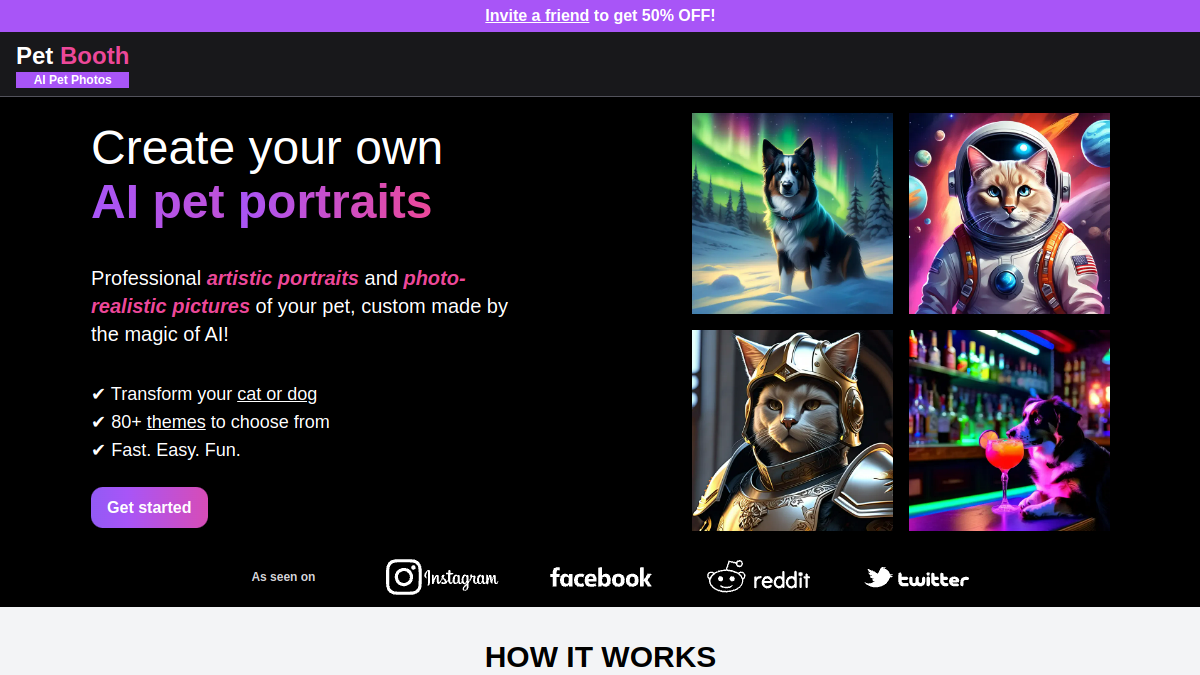Click the Reddit logo
The height and width of the screenshot is (675, 1200).
(759, 577)
